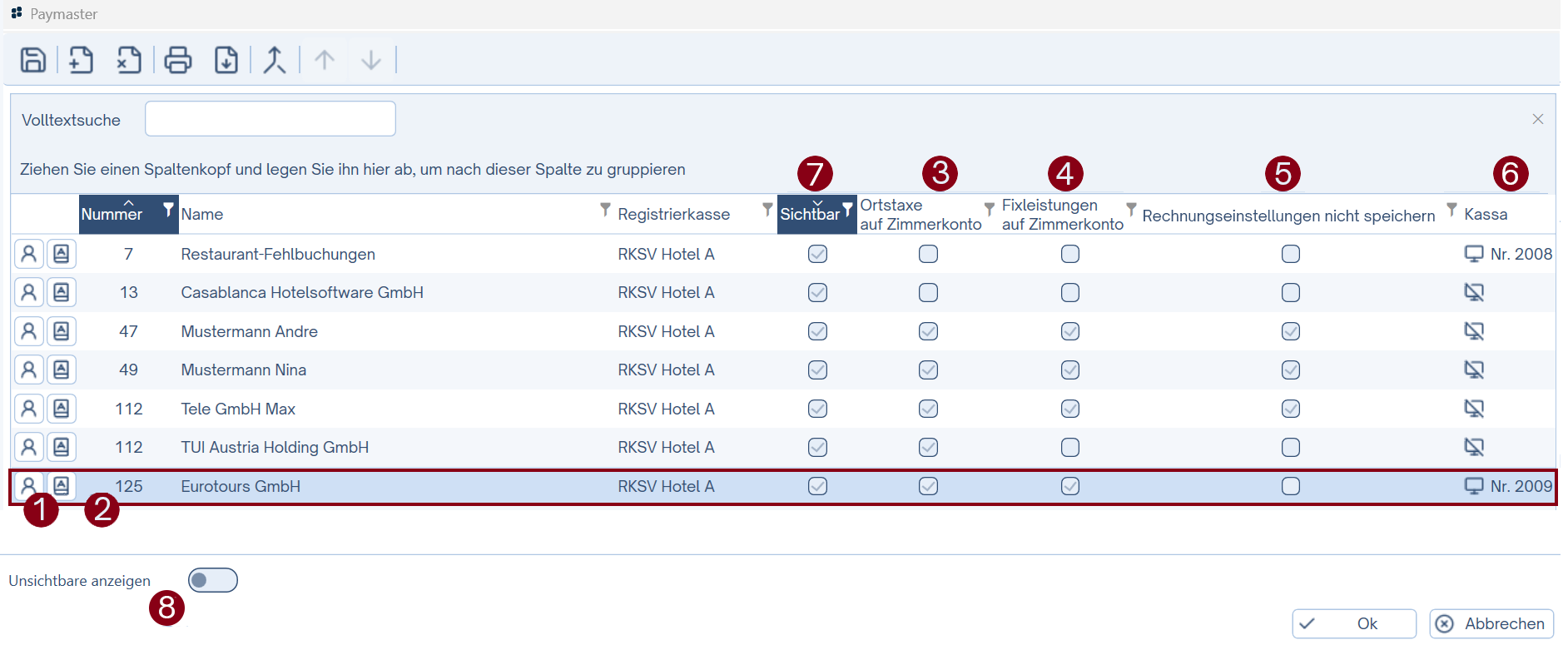1568x645 pixels.
Task: Click into the Volltextsuche input field
Action: pyautogui.click(x=270, y=119)
